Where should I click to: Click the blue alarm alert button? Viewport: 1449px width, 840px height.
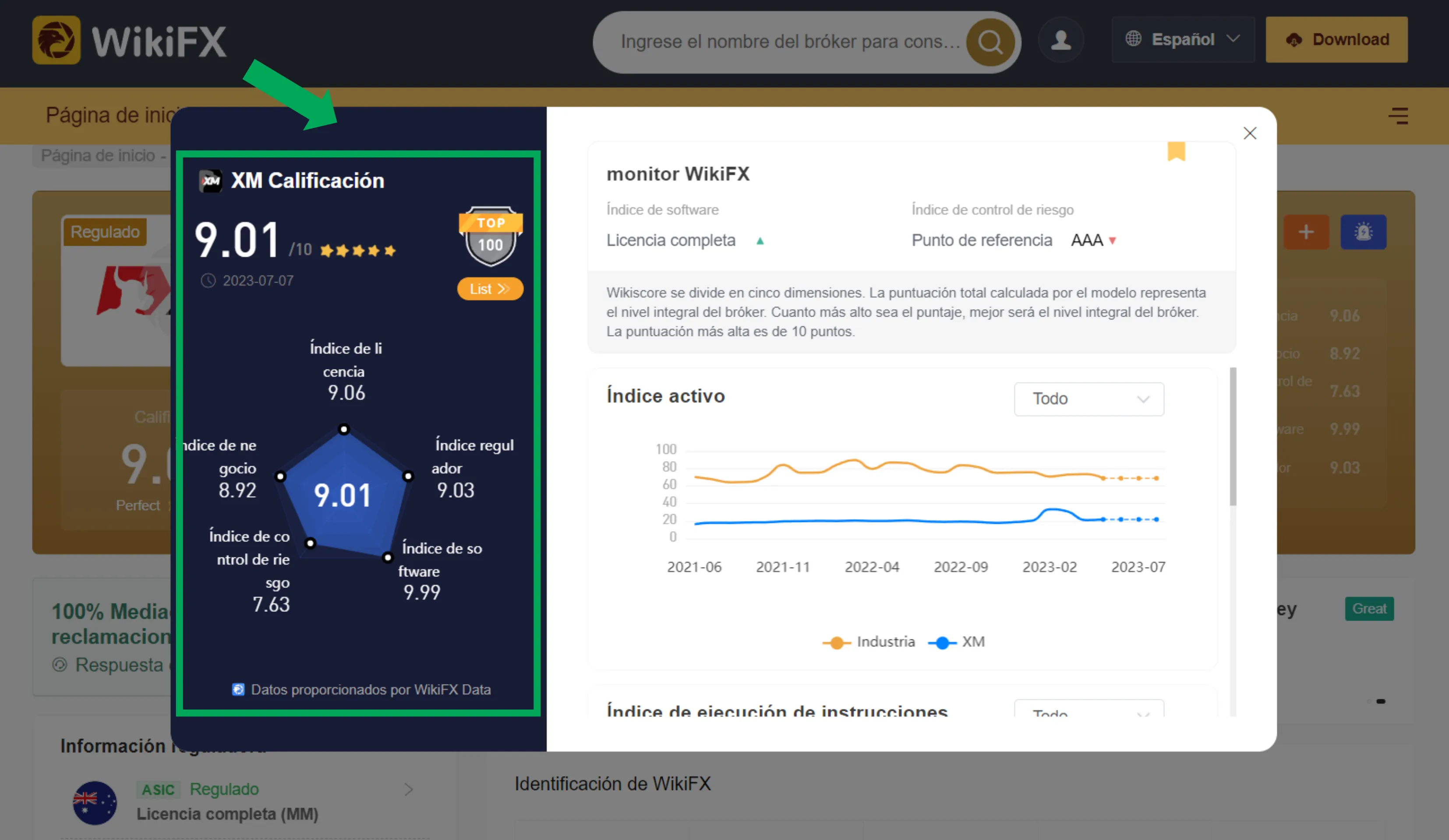[x=1363, y=232]
